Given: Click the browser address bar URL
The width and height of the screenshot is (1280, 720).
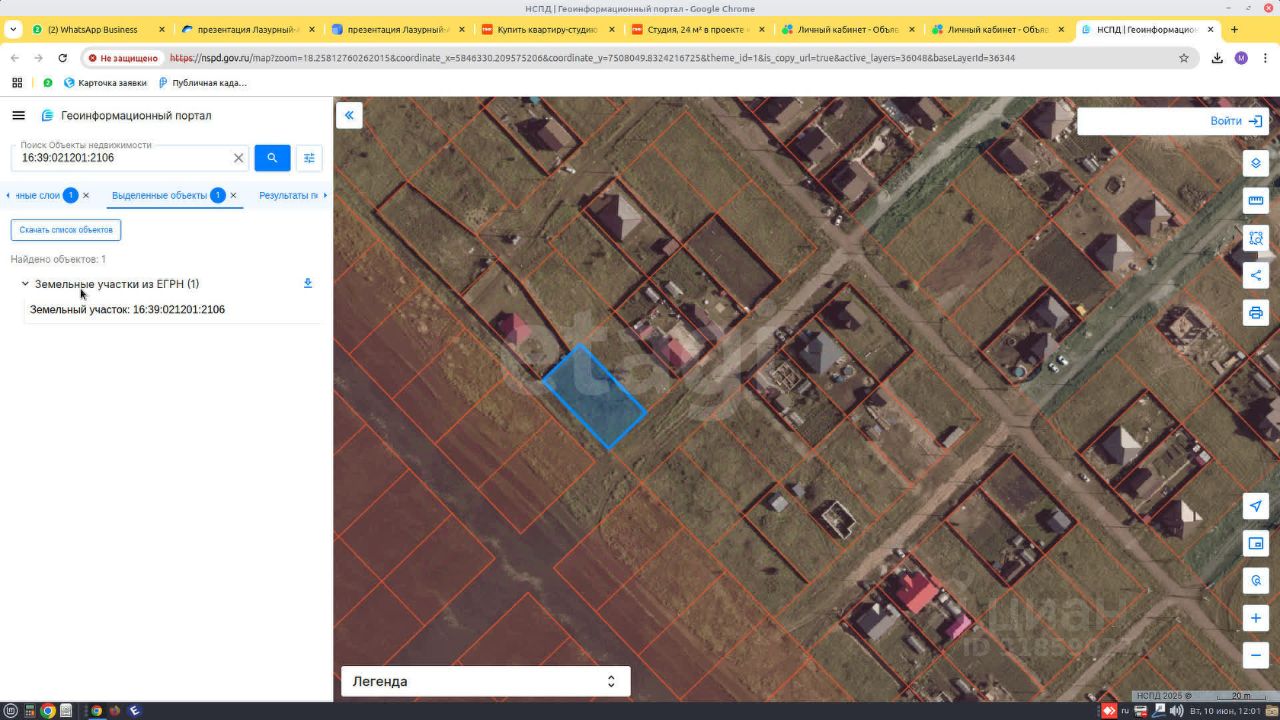Looking at the screenshot, I should (x=592, y=58).
